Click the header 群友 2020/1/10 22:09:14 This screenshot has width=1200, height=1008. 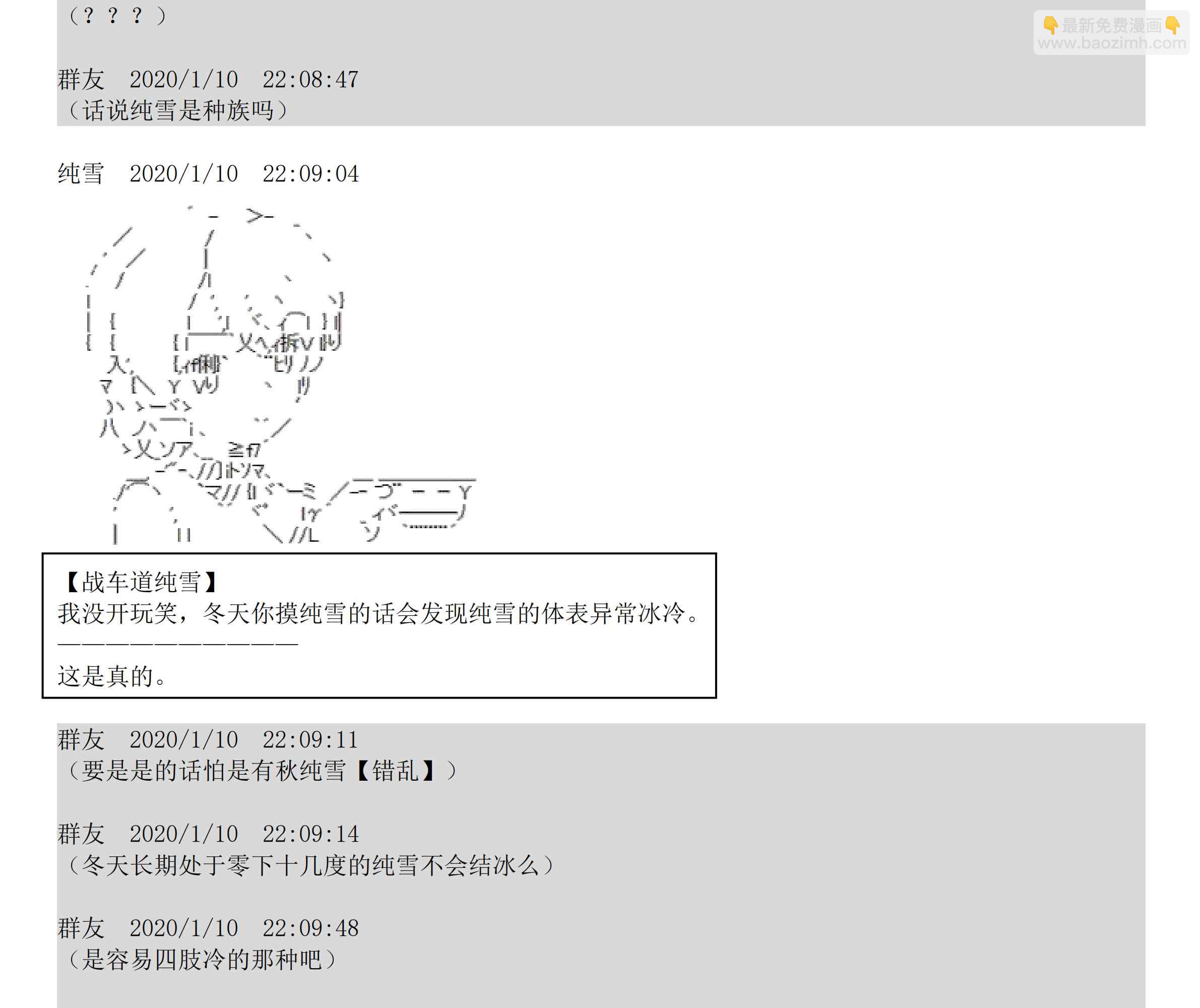209,834
